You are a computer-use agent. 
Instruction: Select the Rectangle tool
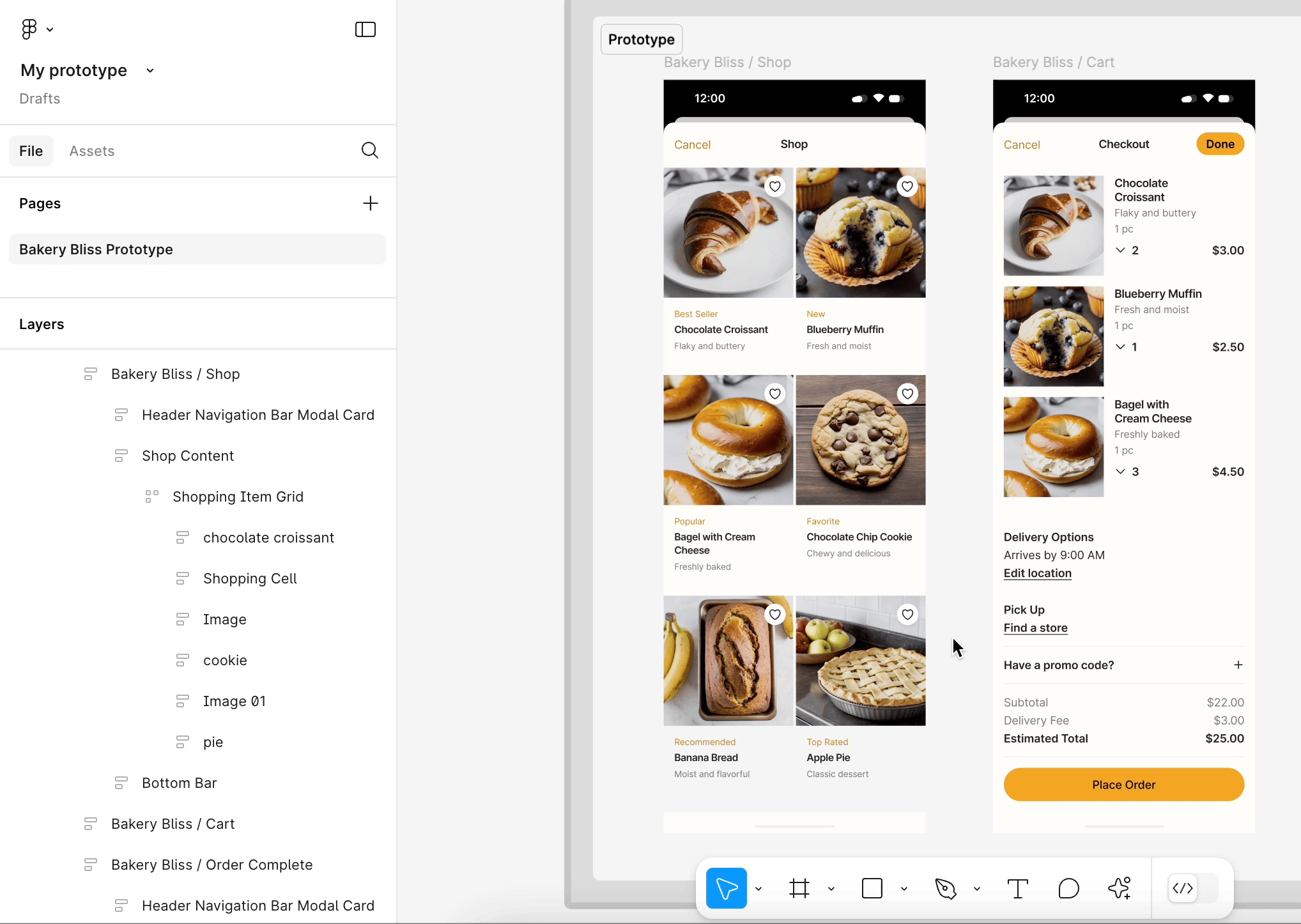[x=872, y=888]
